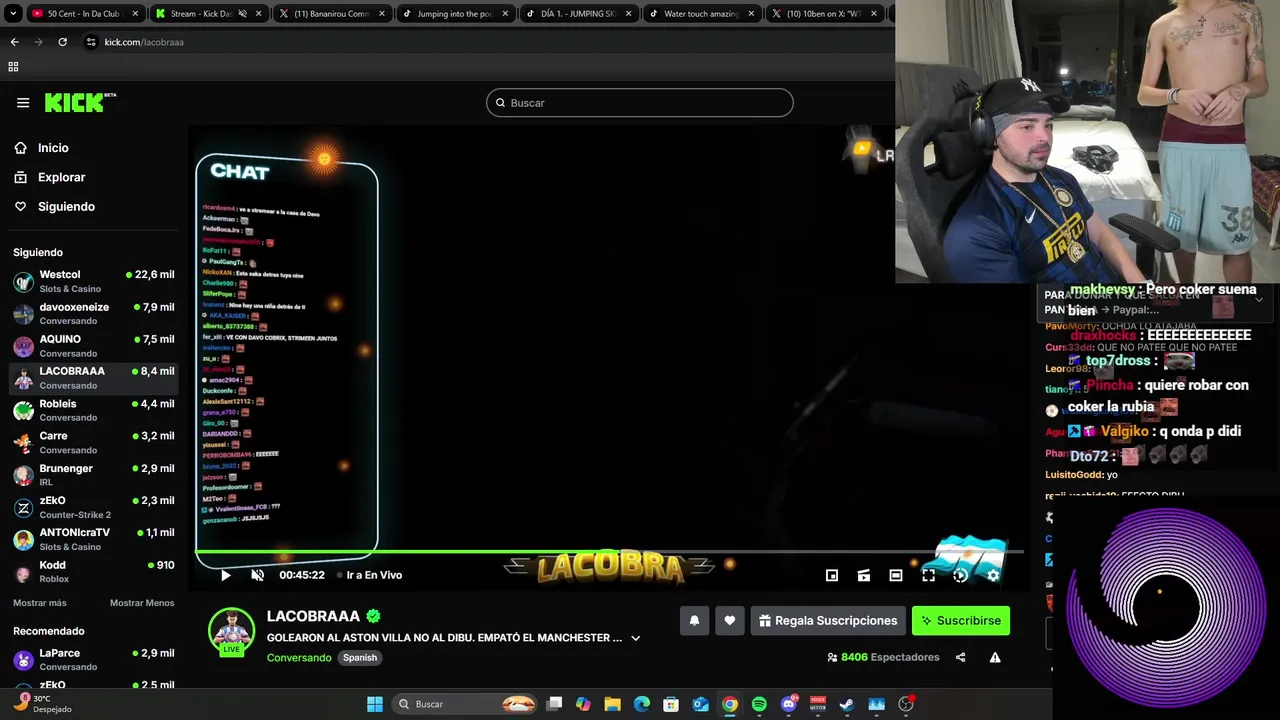Image resolution: width=1280 pixels, height=720 pixels.
Task: Open Microsoft Store from taskbar
Action: 671,704
